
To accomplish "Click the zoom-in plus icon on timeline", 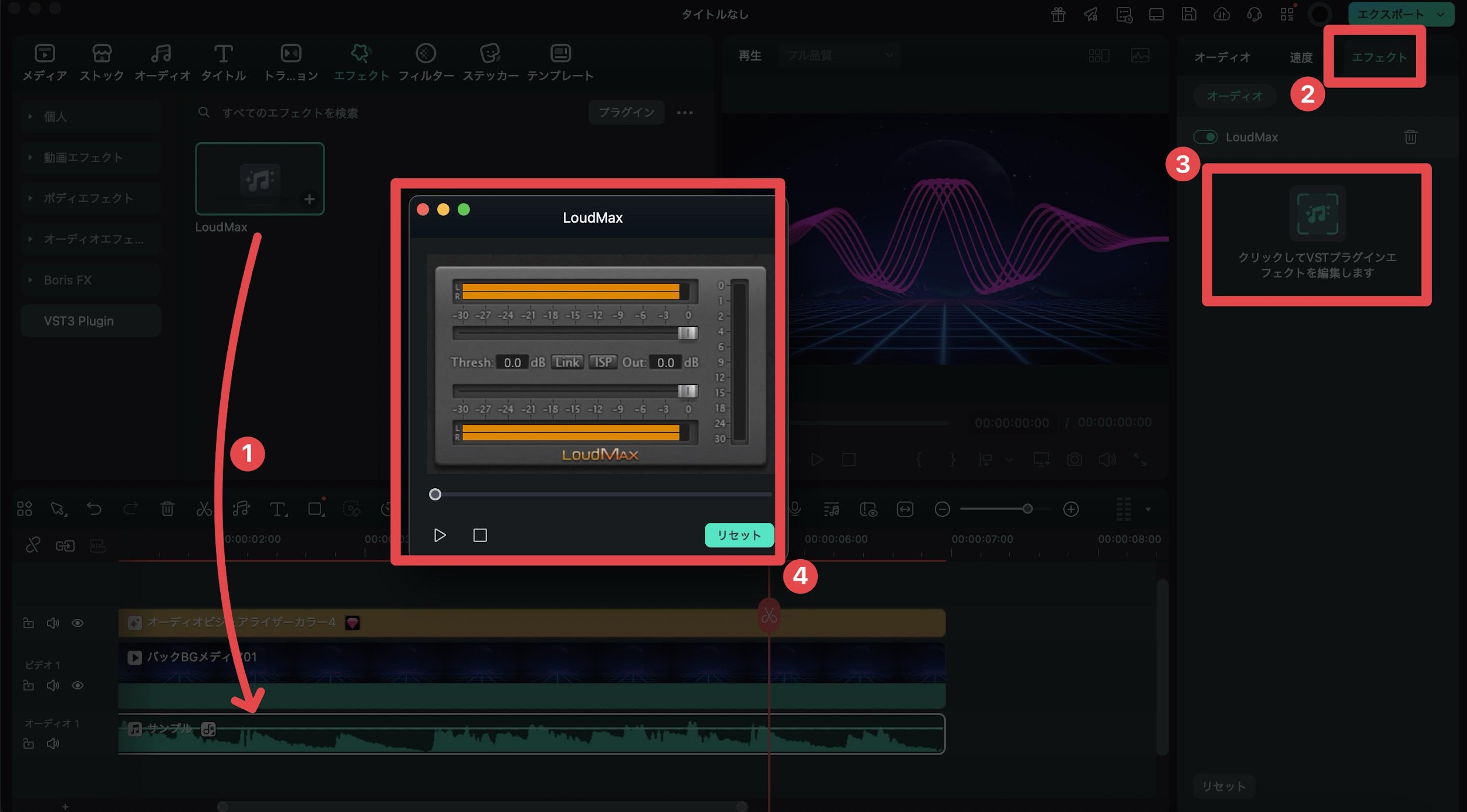I will (x=1071, y=509).
